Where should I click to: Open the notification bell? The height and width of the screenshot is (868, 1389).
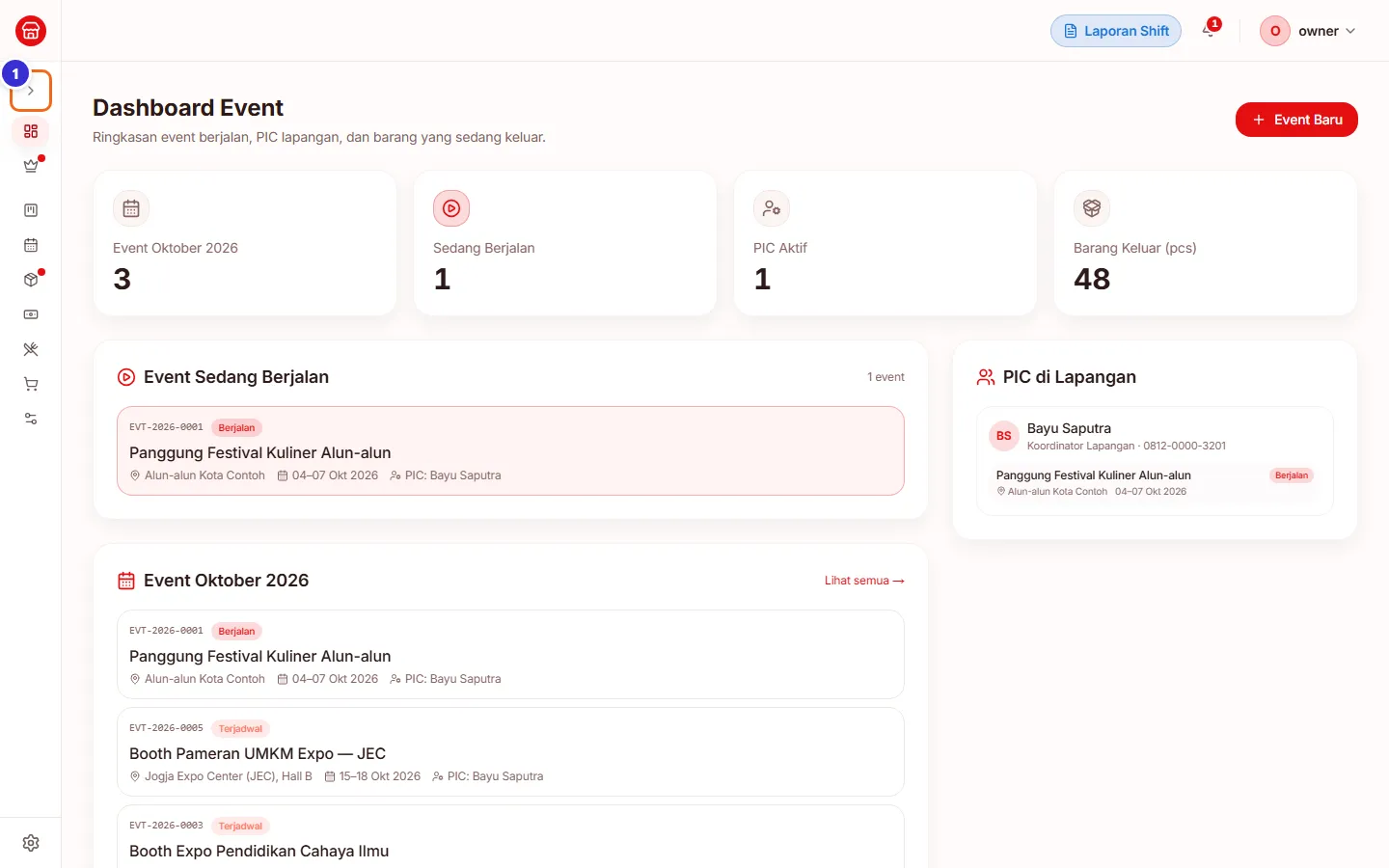coord(1209,31)
